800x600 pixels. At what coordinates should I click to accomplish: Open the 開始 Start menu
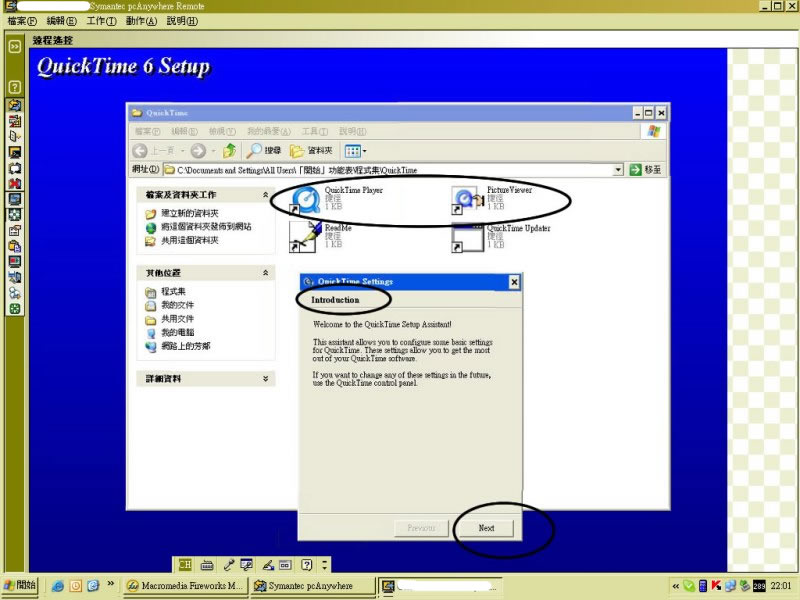click(x=19, y=586)
